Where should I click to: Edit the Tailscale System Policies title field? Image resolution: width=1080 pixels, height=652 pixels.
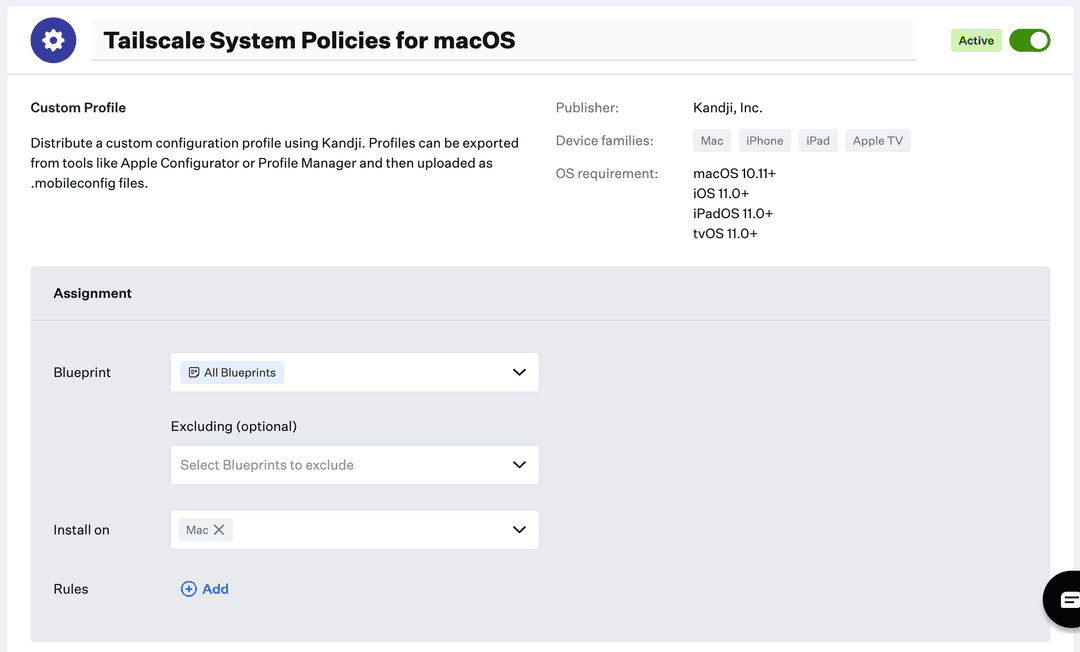coord(503,41)
